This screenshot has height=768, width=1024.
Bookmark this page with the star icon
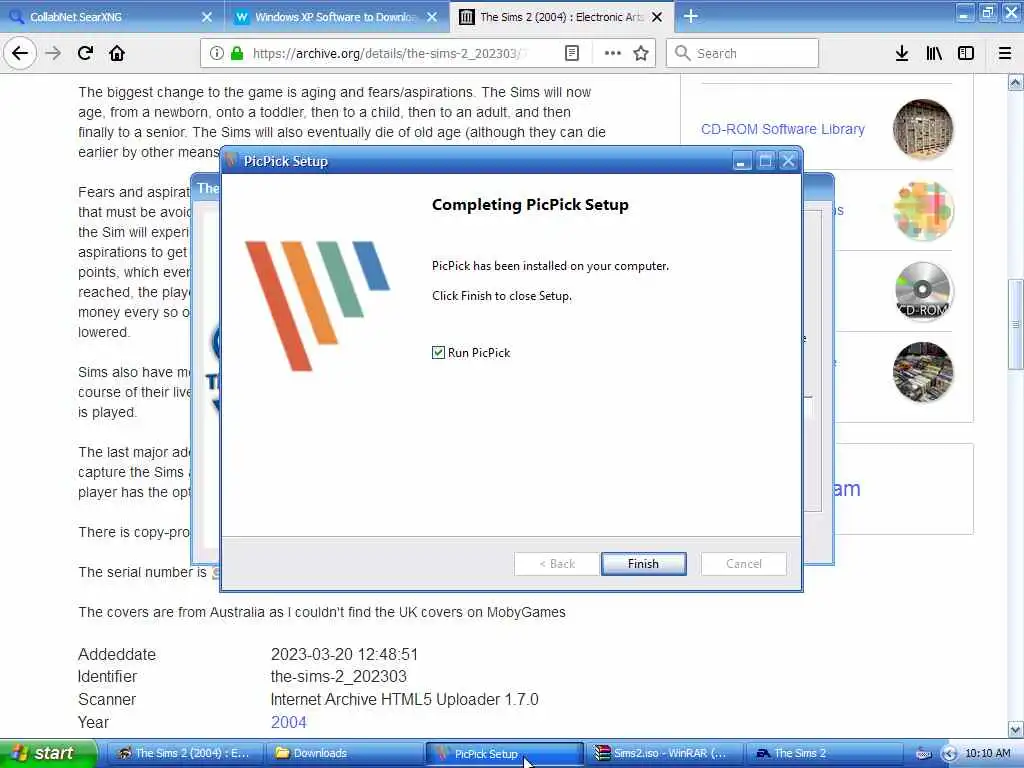[x=641, y=53]
